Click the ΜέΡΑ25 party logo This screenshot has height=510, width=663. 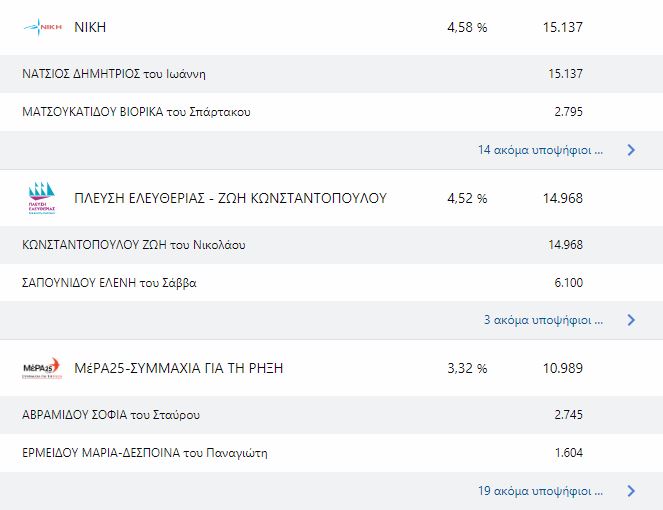42,368
